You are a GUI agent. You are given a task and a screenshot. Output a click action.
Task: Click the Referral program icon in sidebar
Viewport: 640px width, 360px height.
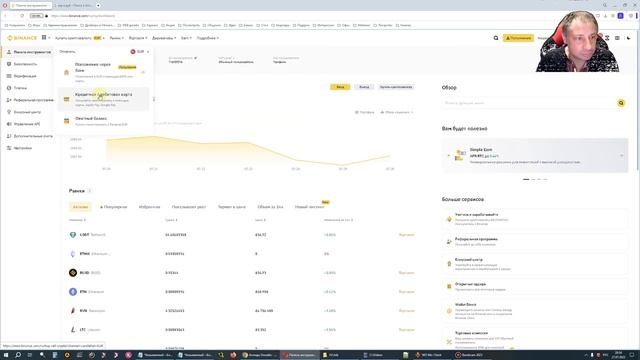point(9,100)
